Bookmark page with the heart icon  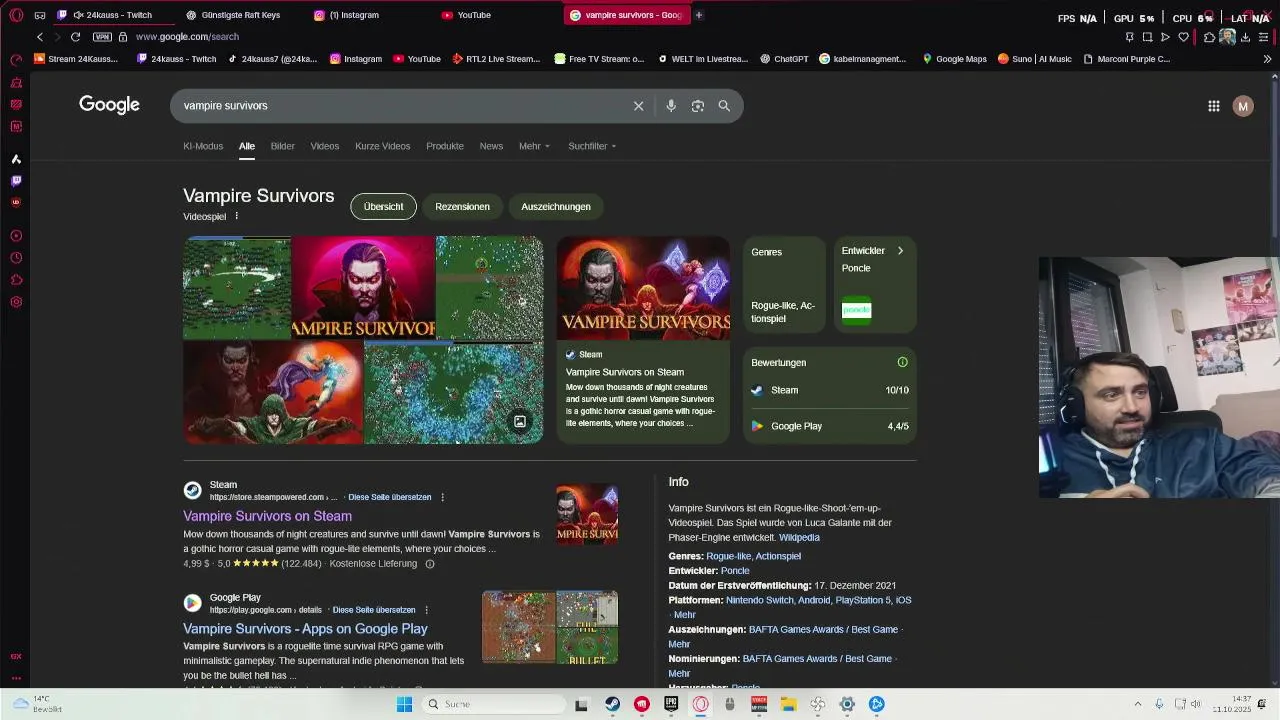pyautogui.click(x=1183, y=37)
